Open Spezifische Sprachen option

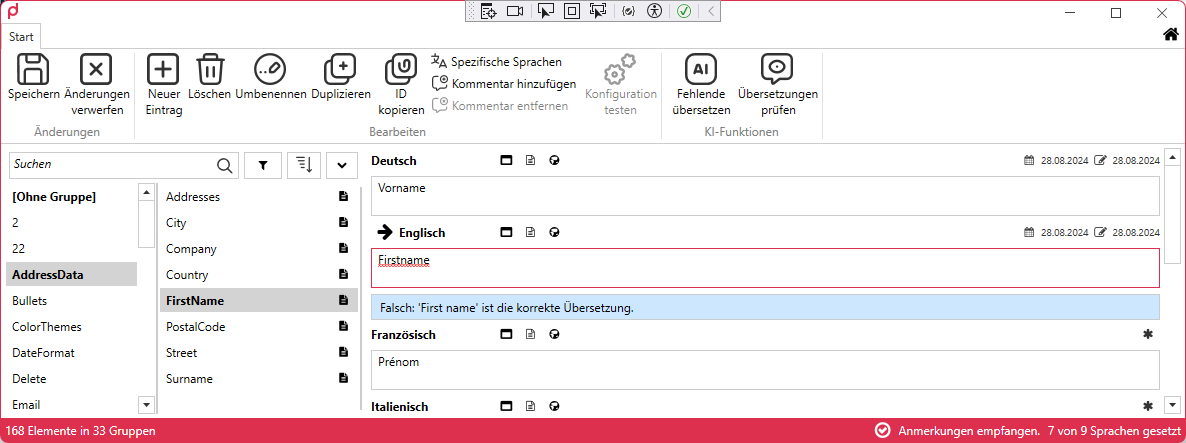pyautogui.click(x=497, y=61)
